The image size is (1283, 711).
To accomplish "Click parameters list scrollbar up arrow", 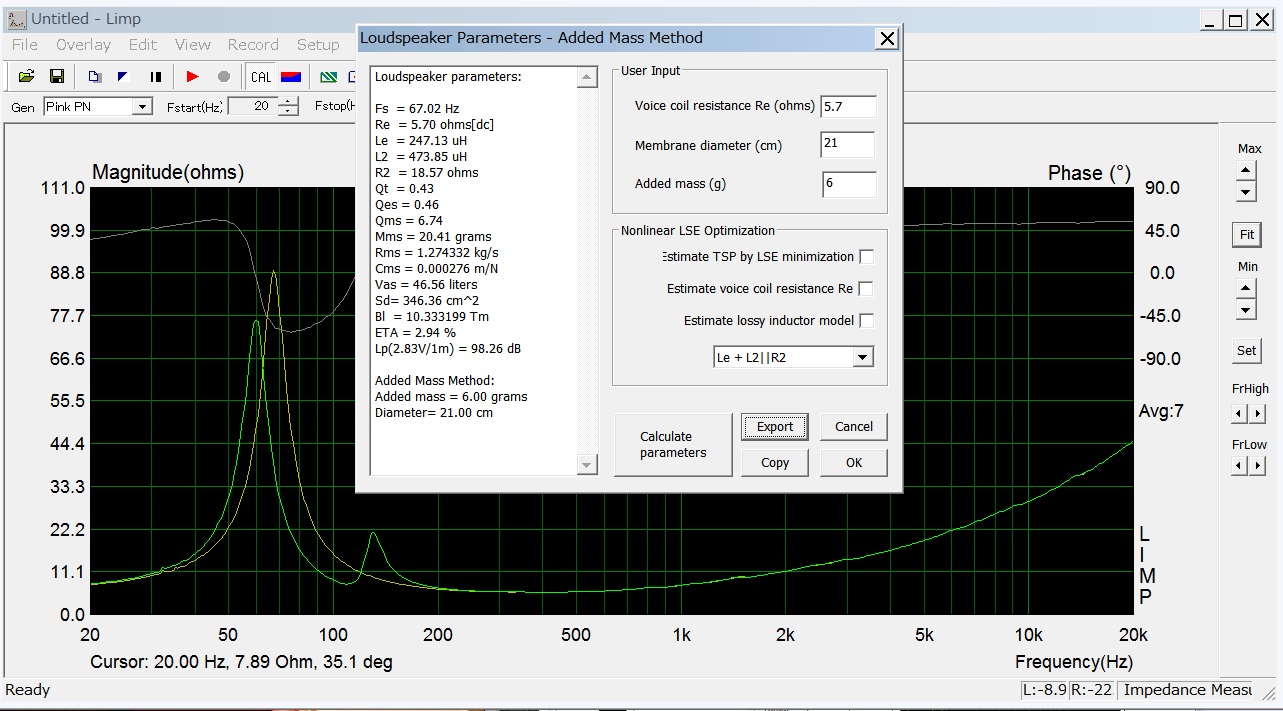I will [587, 77].
